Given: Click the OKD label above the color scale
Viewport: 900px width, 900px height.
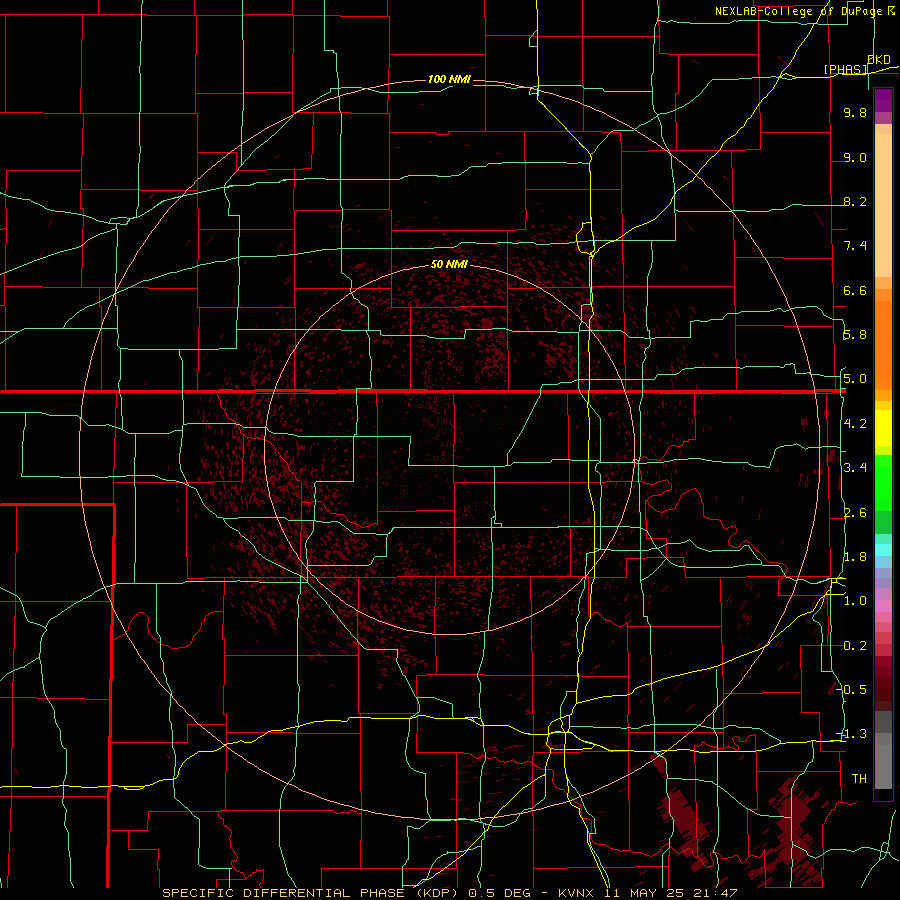Looking at the screenshot, I should [879, 60].
